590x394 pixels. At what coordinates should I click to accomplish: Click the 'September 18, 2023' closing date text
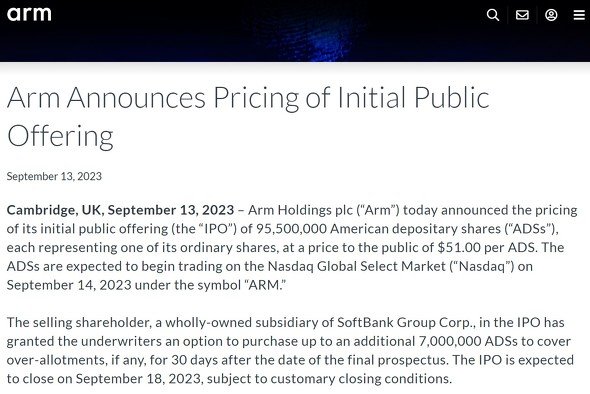[138, 379]
